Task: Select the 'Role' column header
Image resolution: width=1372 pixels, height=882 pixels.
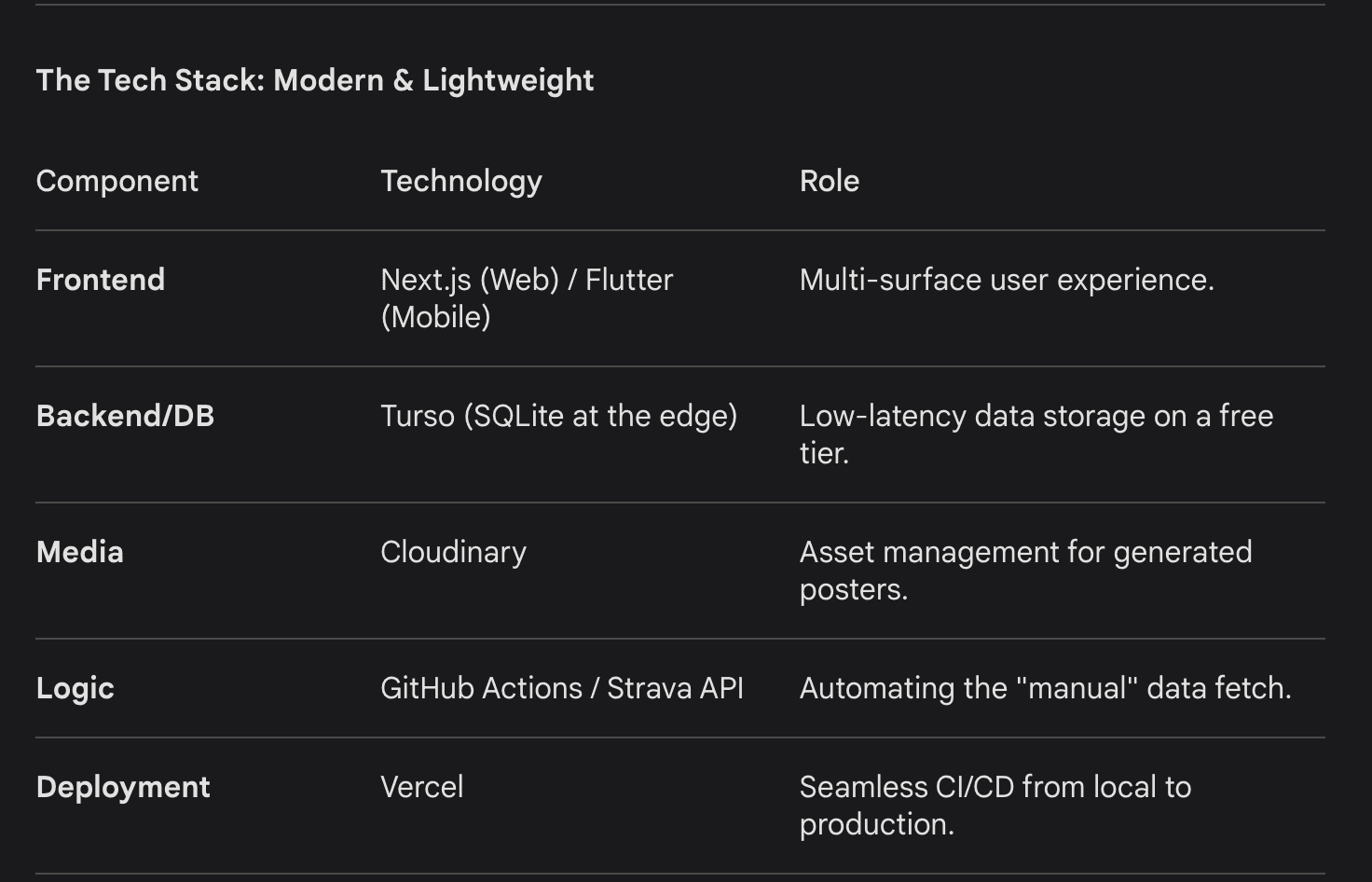Action: pos(830,181)
